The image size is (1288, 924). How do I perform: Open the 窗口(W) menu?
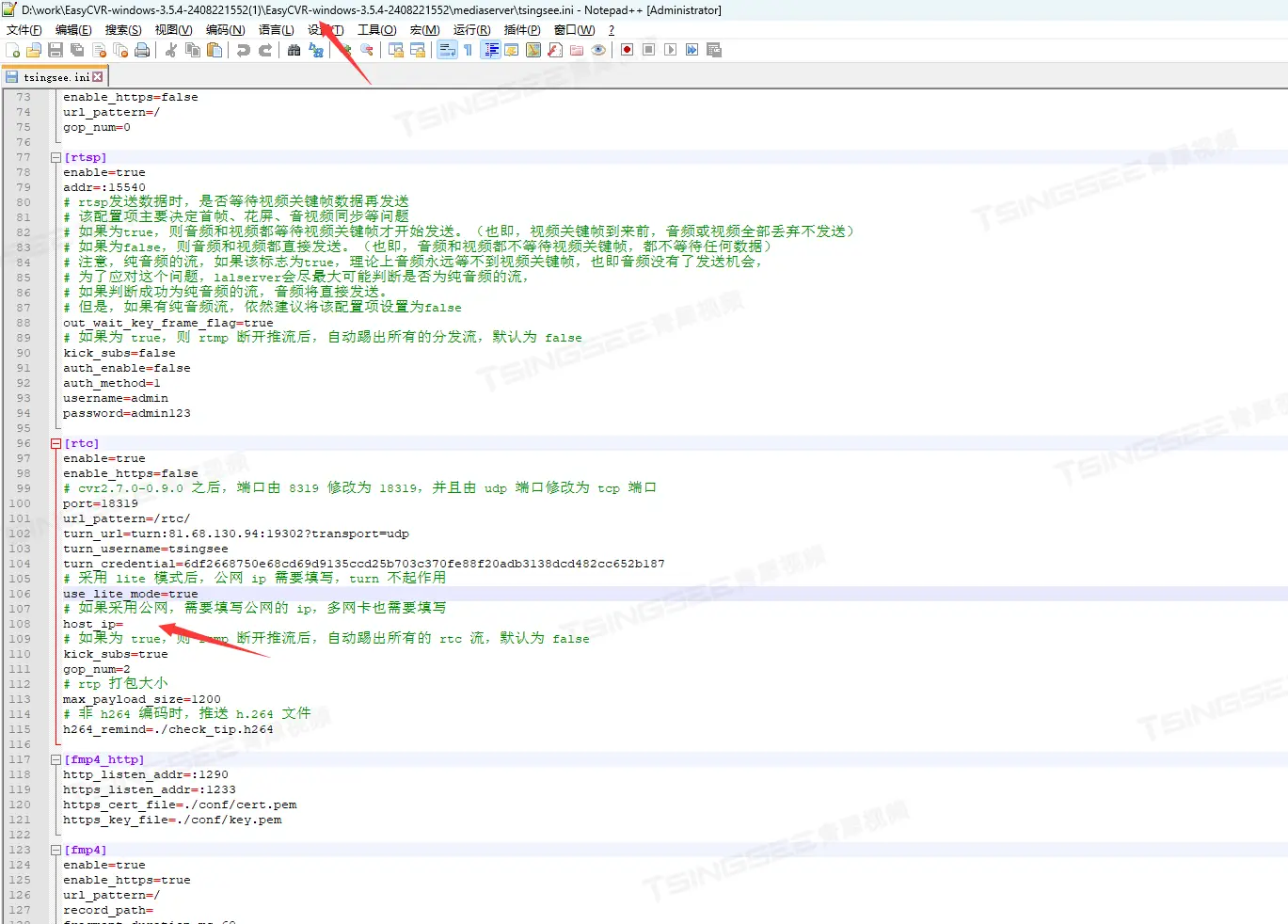tap(575, 30)
